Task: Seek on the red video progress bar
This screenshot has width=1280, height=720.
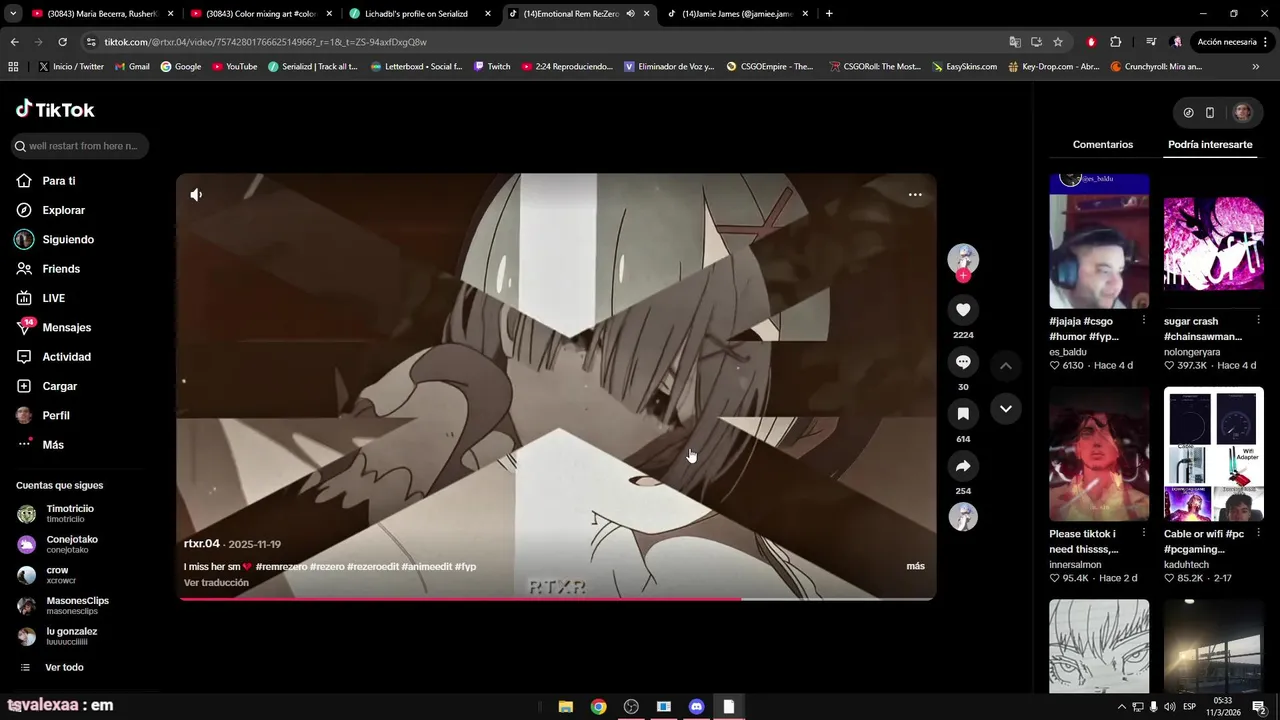Action: click(556, 598)
